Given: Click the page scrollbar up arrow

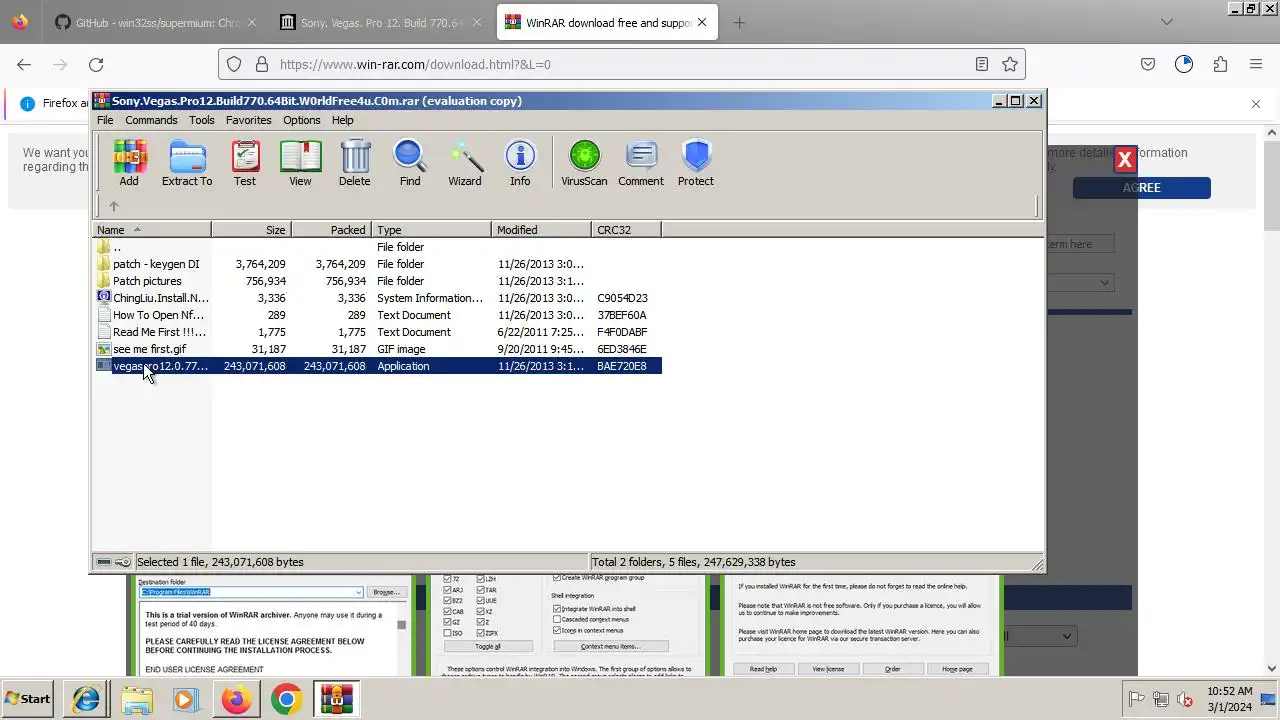Looking at the screenshot, I should pos(1272,132).
